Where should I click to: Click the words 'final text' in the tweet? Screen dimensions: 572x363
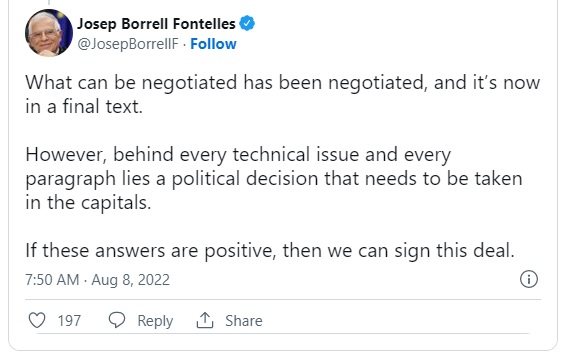[102, 107]
